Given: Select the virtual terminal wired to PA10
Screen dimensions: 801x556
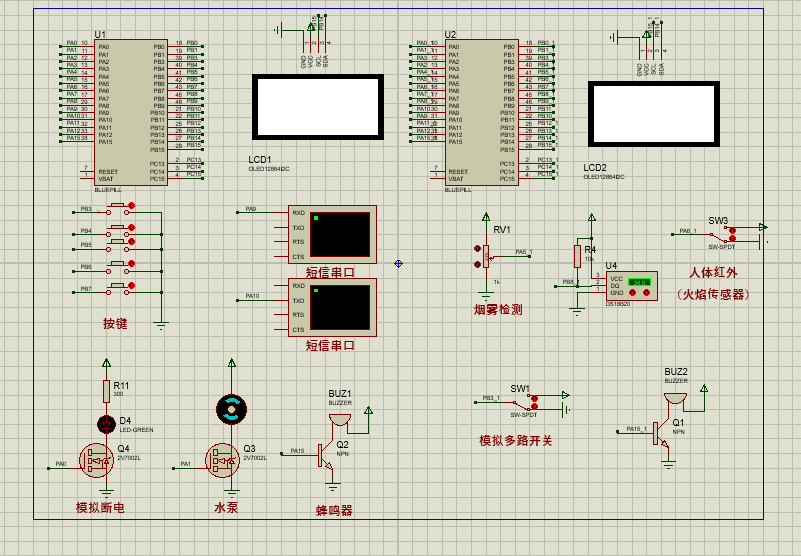Looking at the screenshot, I should (x=333, y=308).
